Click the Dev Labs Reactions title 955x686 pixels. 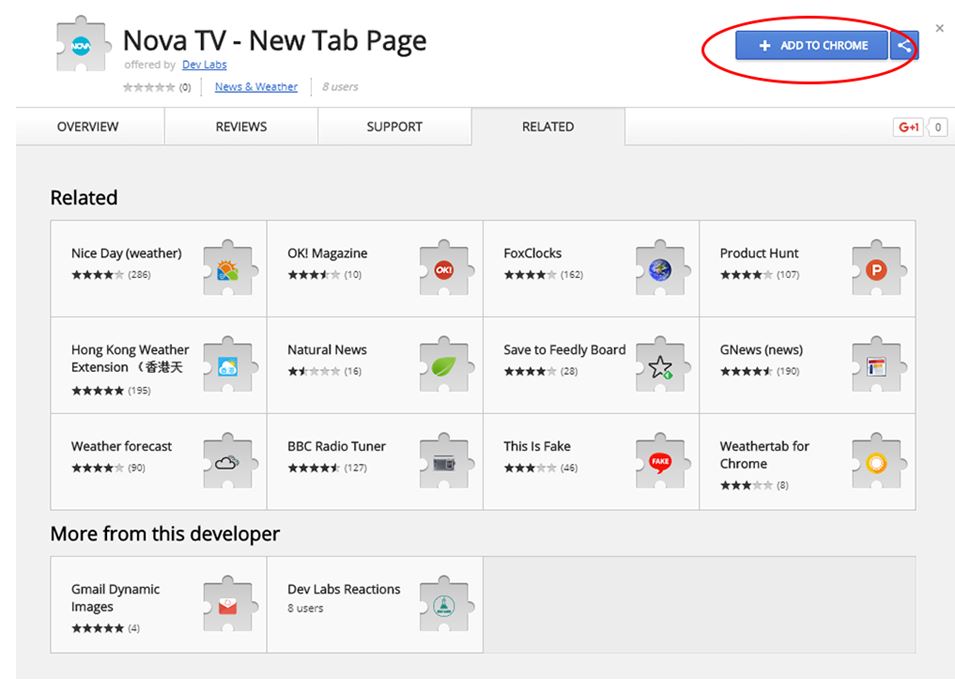tap(344, 589)
